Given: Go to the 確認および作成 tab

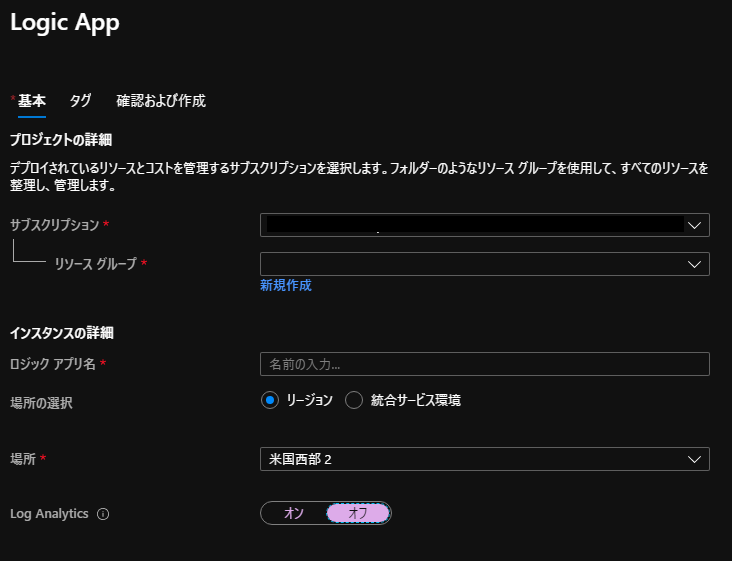Looking at the screenshot, I should click(161, 101).
